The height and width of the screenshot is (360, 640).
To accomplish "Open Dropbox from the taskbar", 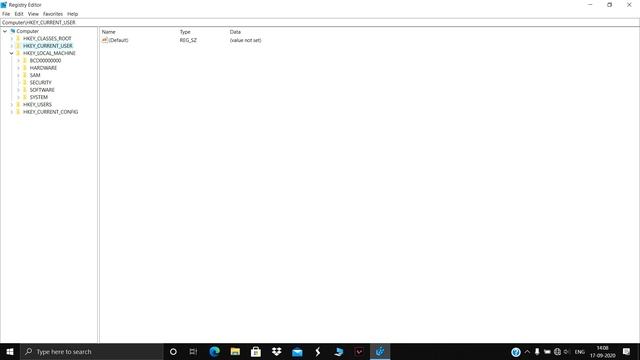I will (277, 351).
